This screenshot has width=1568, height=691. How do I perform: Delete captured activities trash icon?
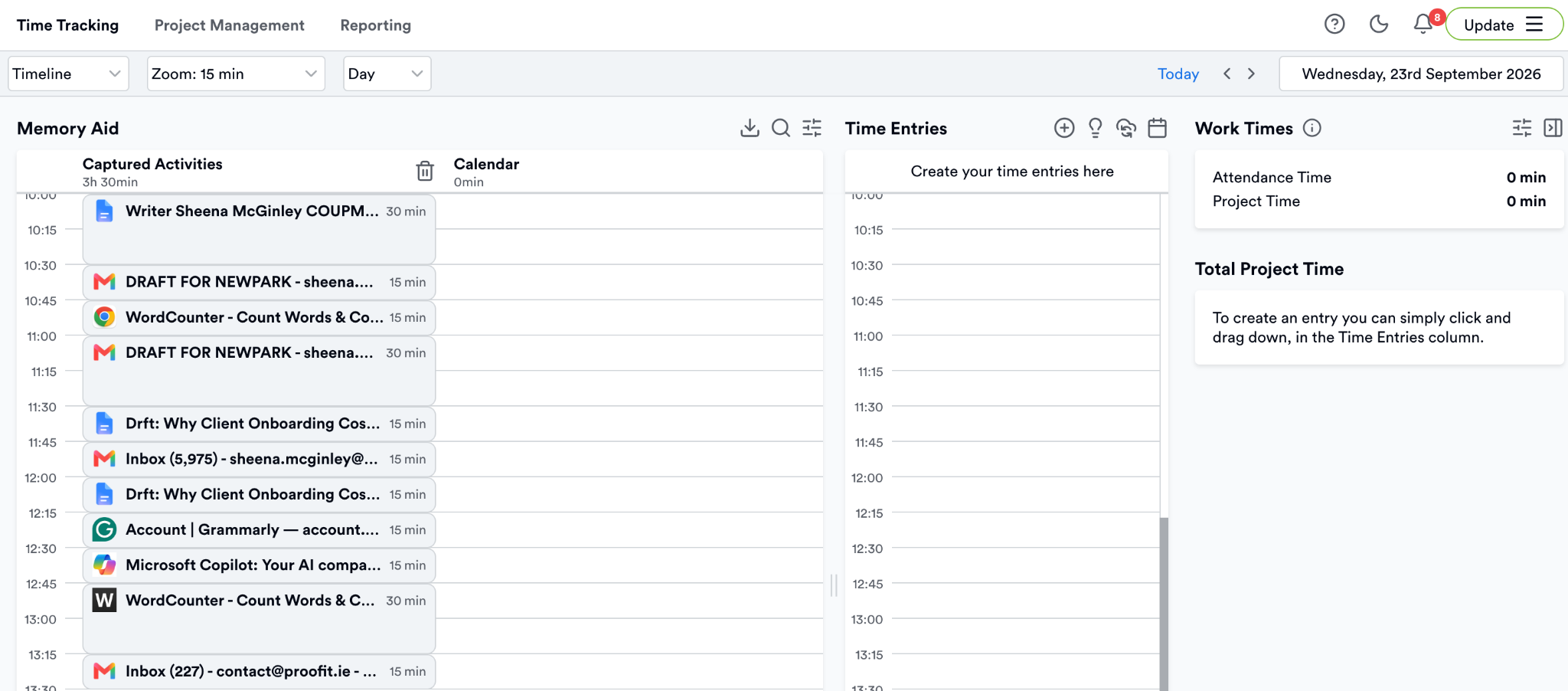[x=425, y=171]
